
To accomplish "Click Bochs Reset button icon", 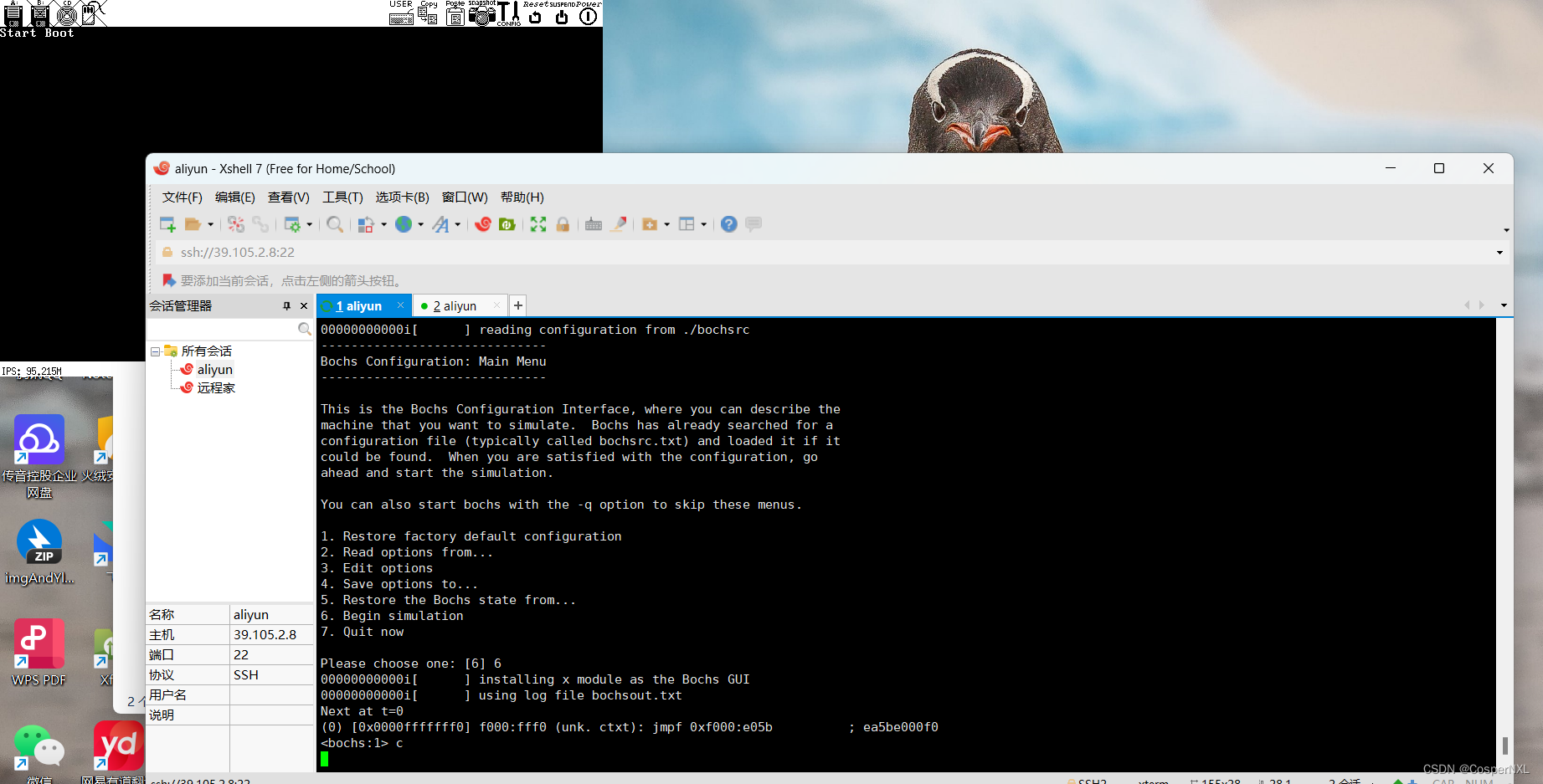I will click(535, 13).
